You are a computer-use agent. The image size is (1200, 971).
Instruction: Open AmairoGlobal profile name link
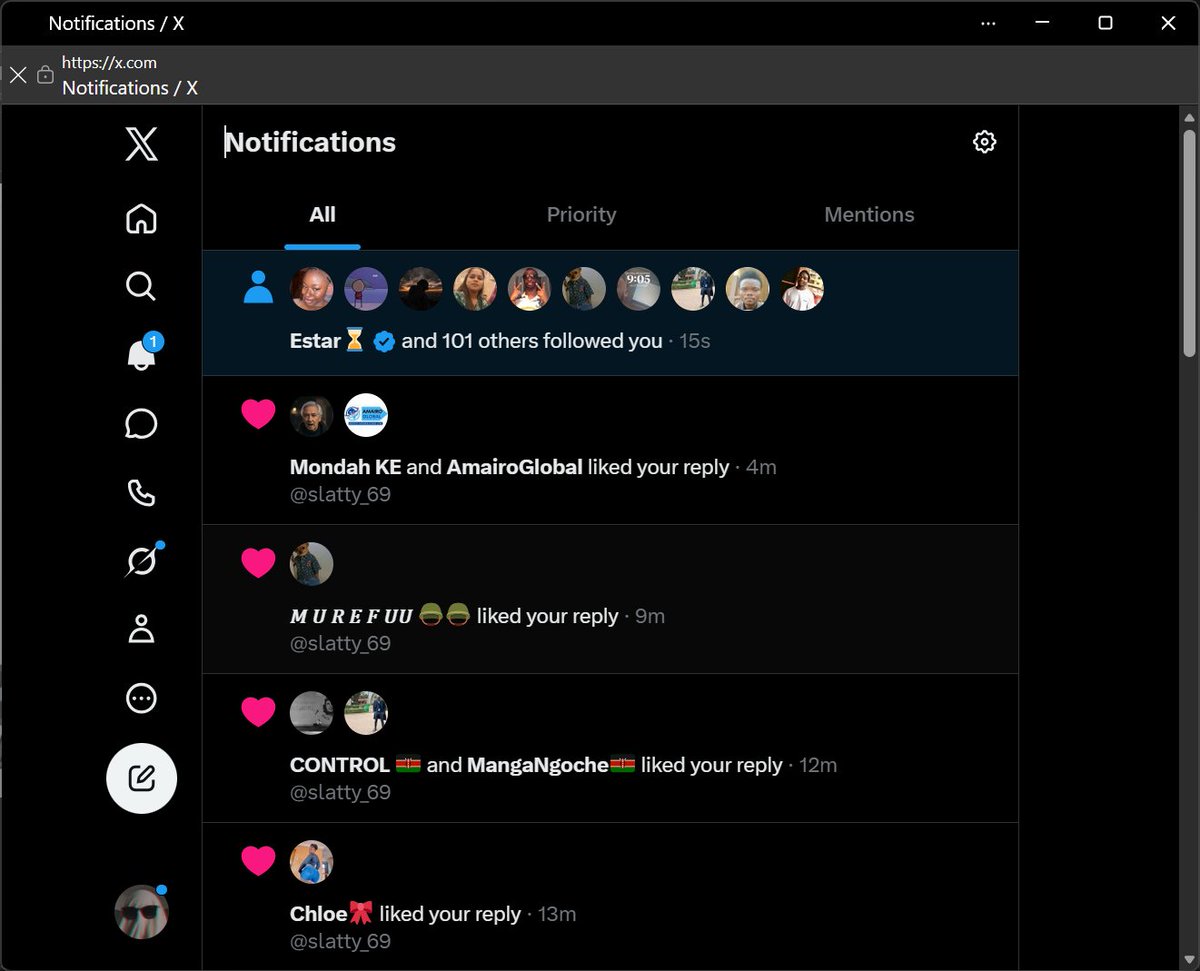click(x=515, y=467)
